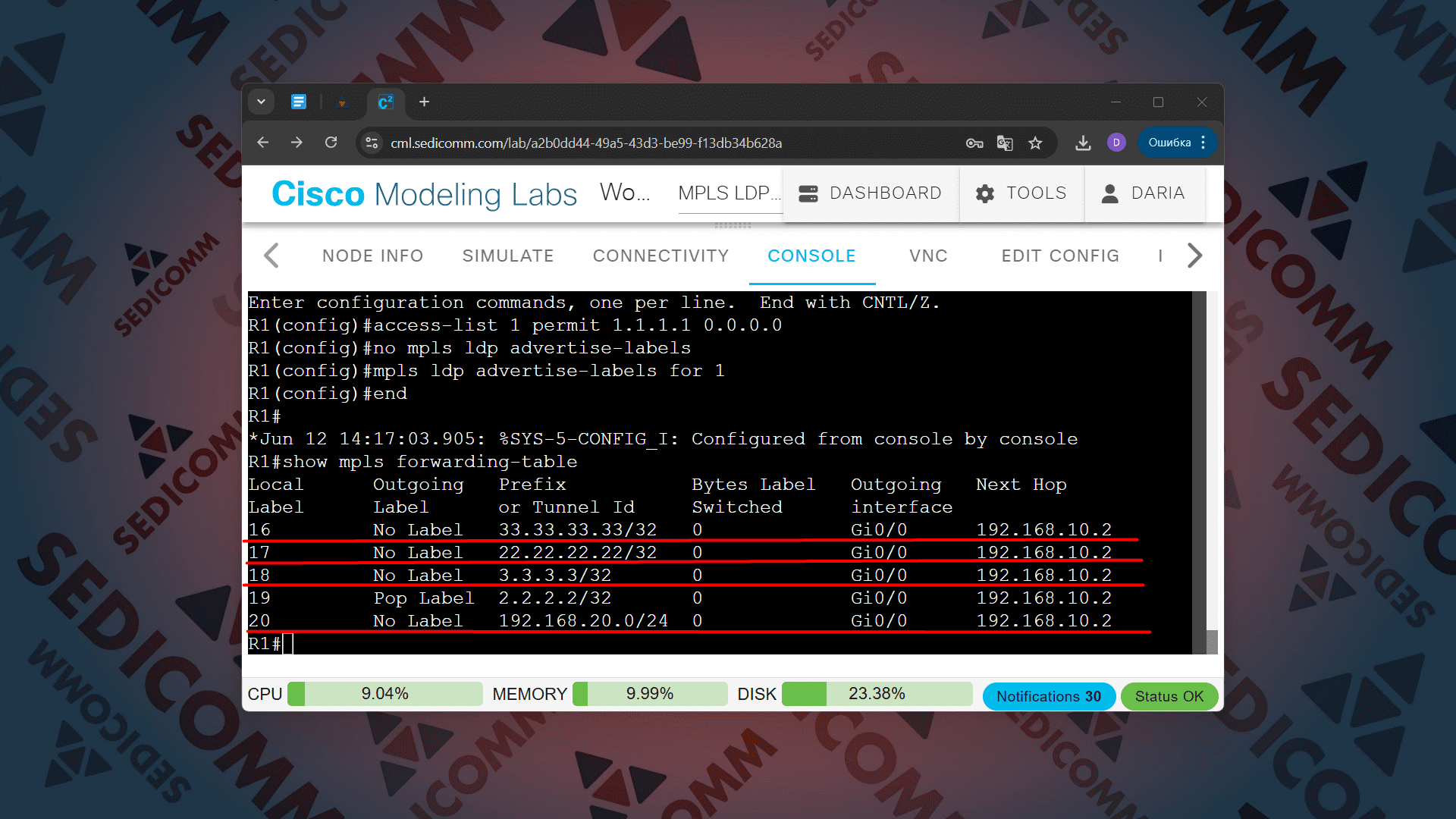Screen dimensions: 1456x819
Task: Click the show mpls forwarding-table command
Action: point(429,462)
